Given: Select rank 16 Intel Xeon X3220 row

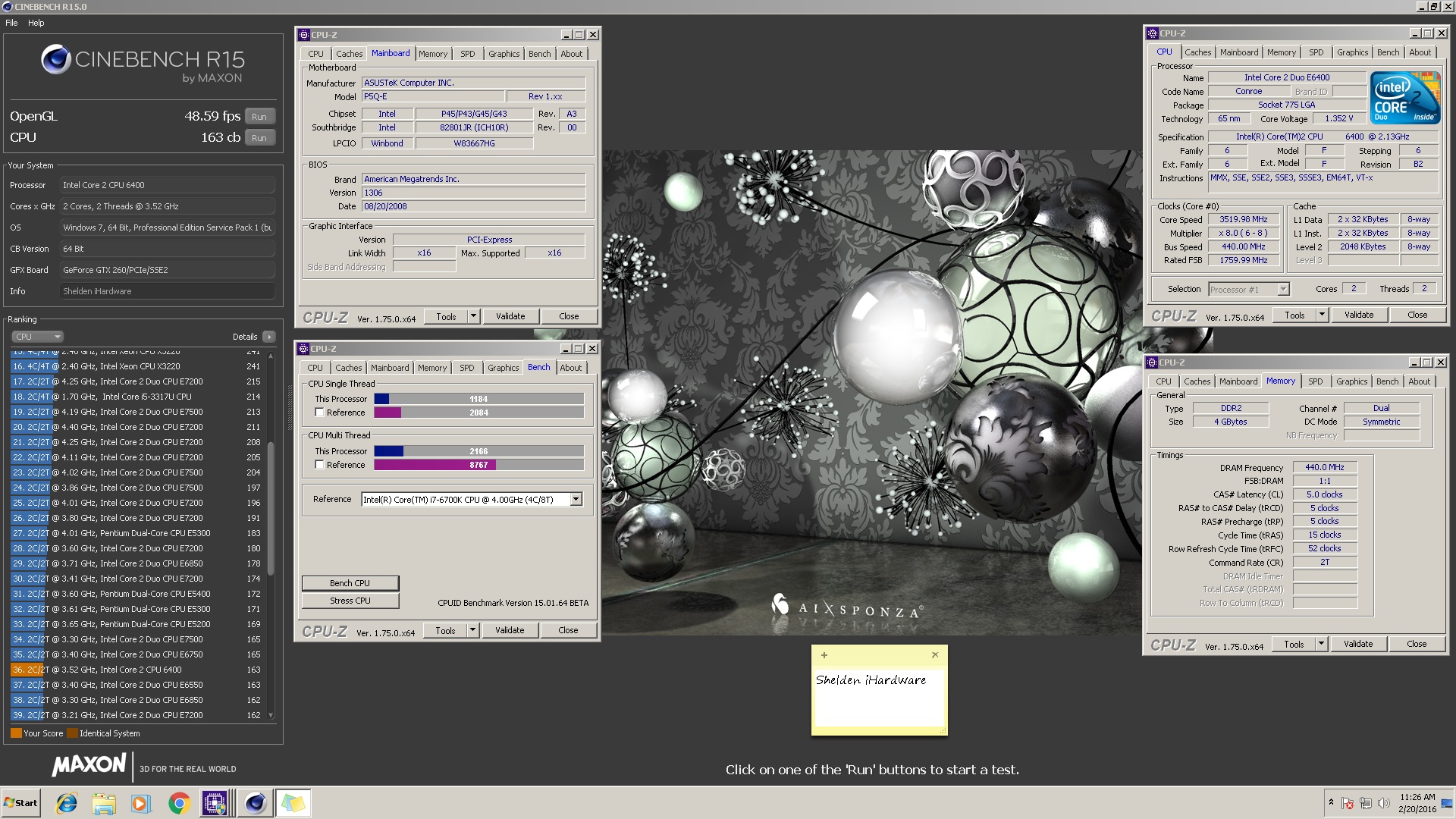Looking at the screenshot, I should tap(136, 366).
